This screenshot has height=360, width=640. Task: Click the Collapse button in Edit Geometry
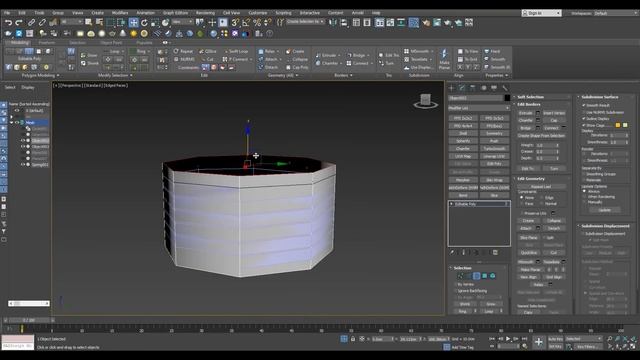[x=554, y=221]
